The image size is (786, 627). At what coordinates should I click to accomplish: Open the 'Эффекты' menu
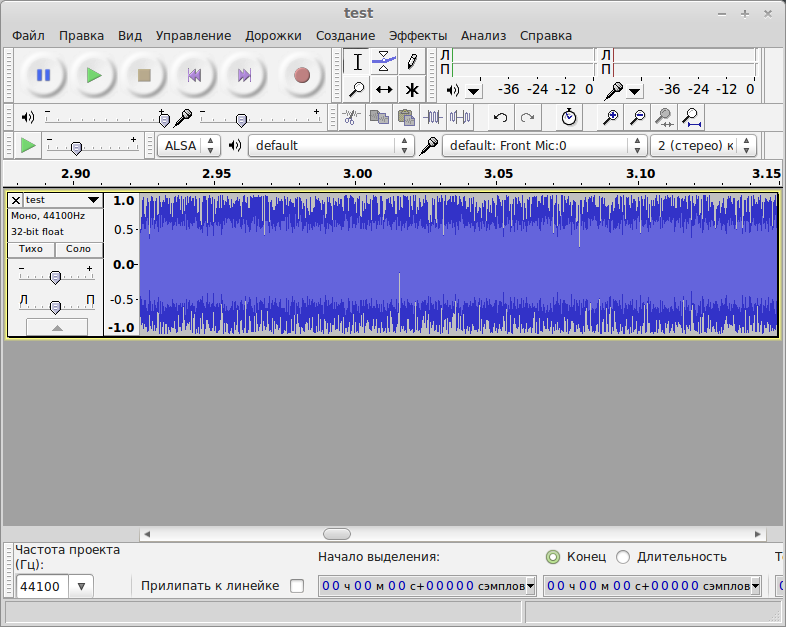coord(418,35)
